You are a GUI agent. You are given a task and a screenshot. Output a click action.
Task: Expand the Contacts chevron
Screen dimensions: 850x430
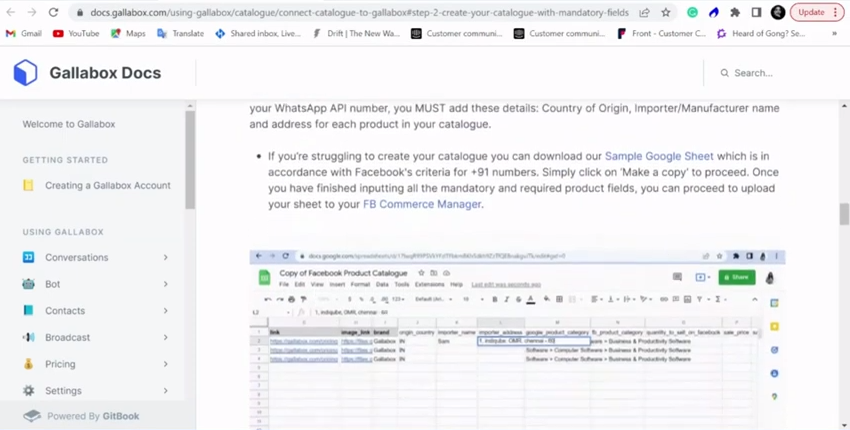pyautogui.click(x=165, y=311)
